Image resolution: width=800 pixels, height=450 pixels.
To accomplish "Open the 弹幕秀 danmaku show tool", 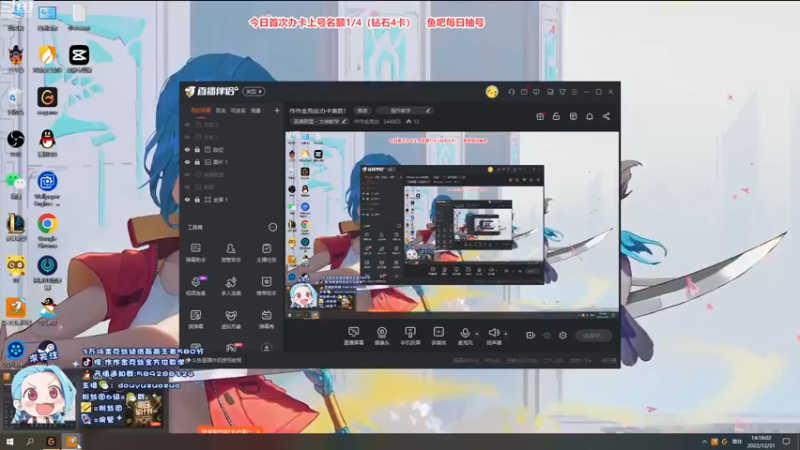I will click(x=266, y=319).
